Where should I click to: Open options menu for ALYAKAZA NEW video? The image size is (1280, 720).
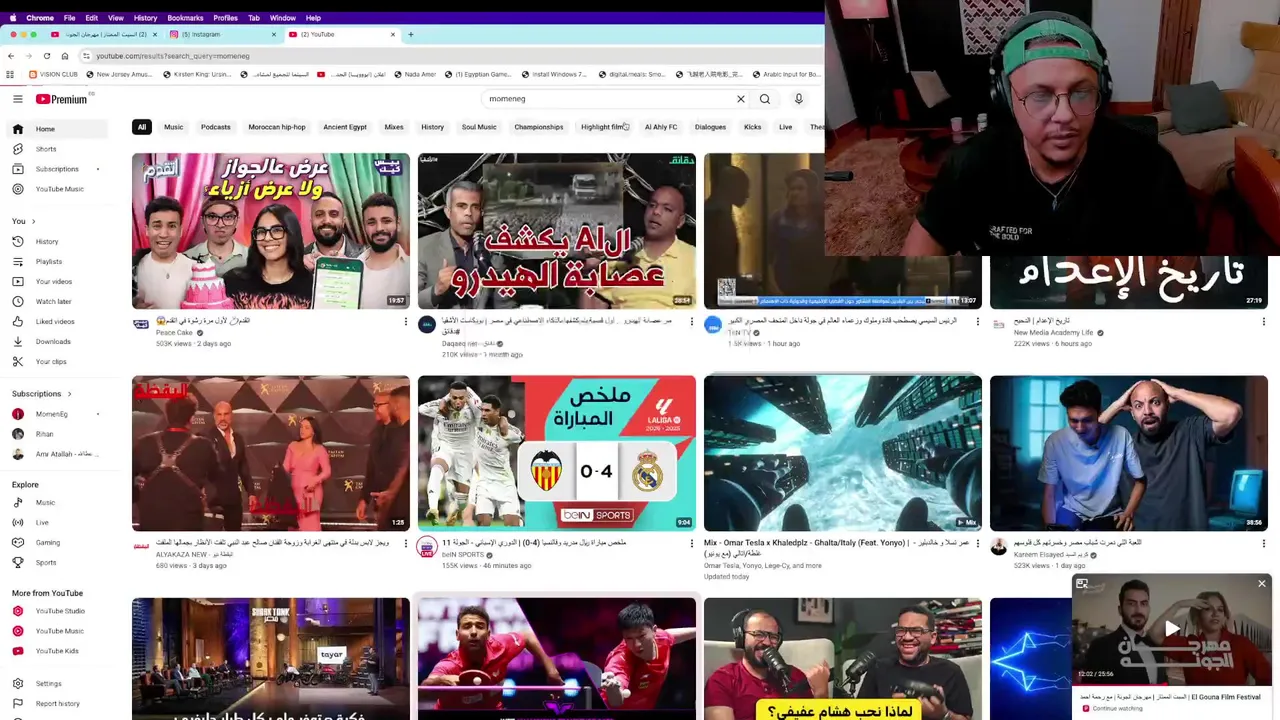tap(405, 543)
